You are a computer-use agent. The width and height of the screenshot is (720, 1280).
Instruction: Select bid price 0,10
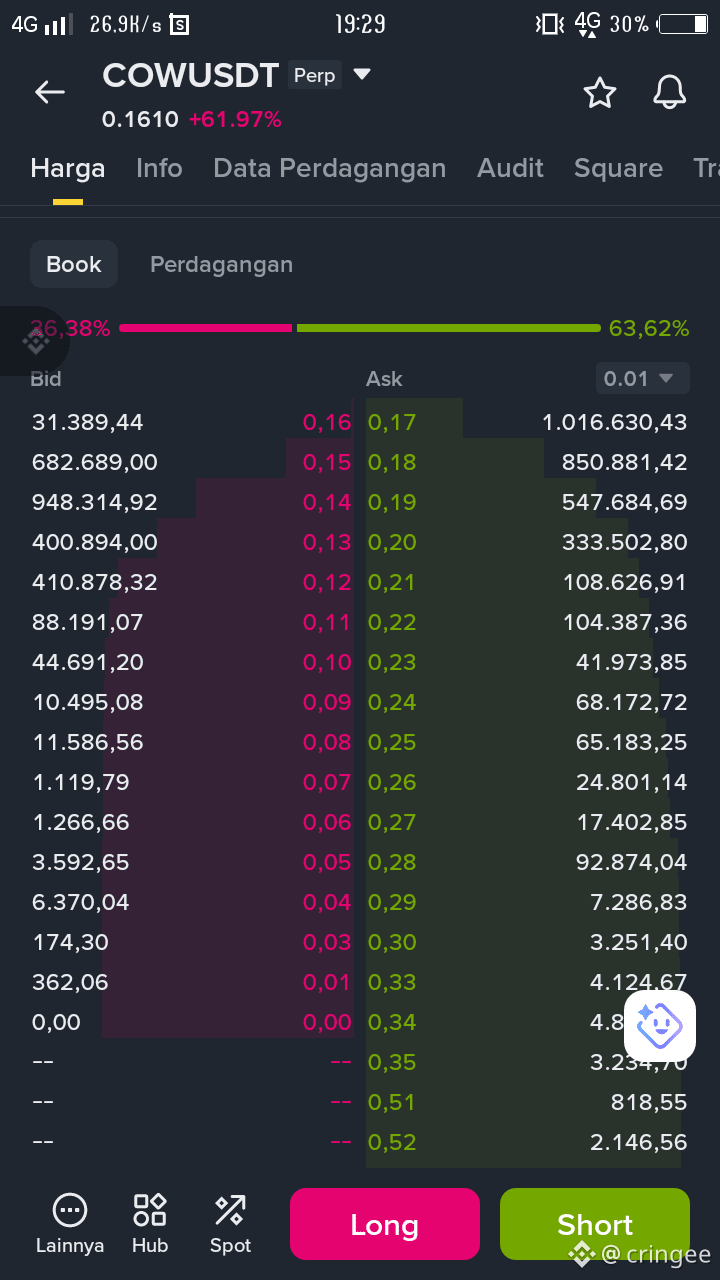pyautogui.click(x=327, y=662)
